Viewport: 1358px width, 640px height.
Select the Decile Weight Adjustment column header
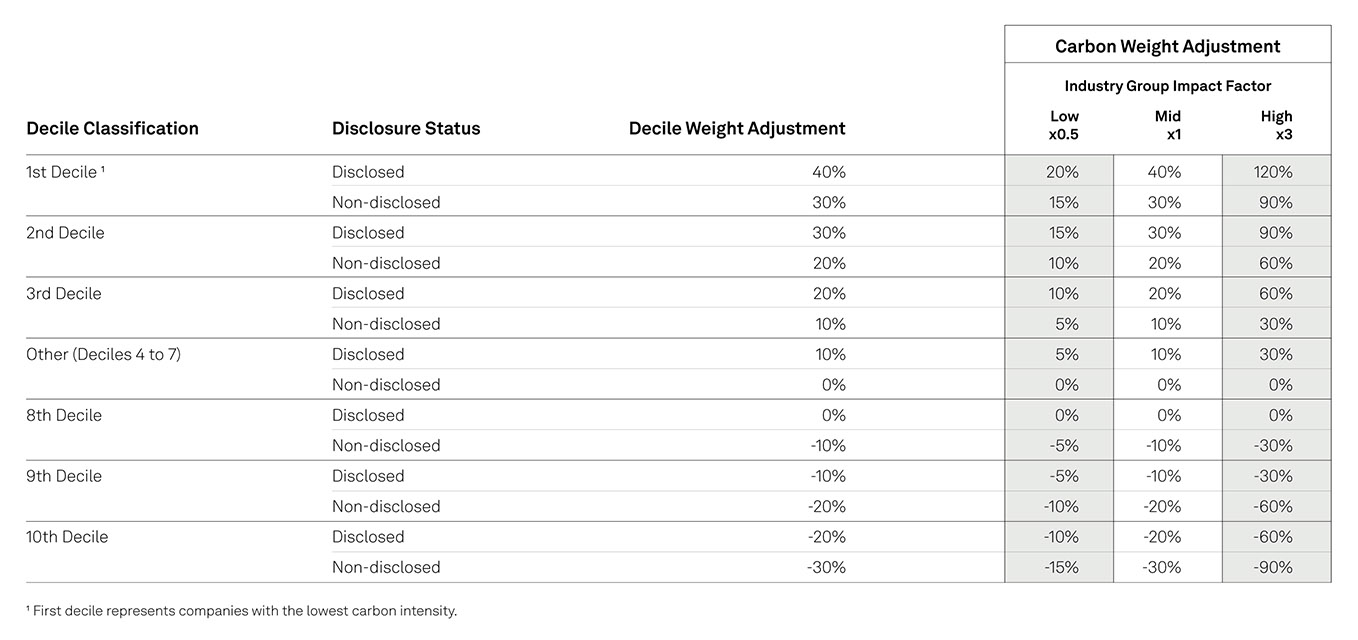pyautogui.click(x=737, y=128)
